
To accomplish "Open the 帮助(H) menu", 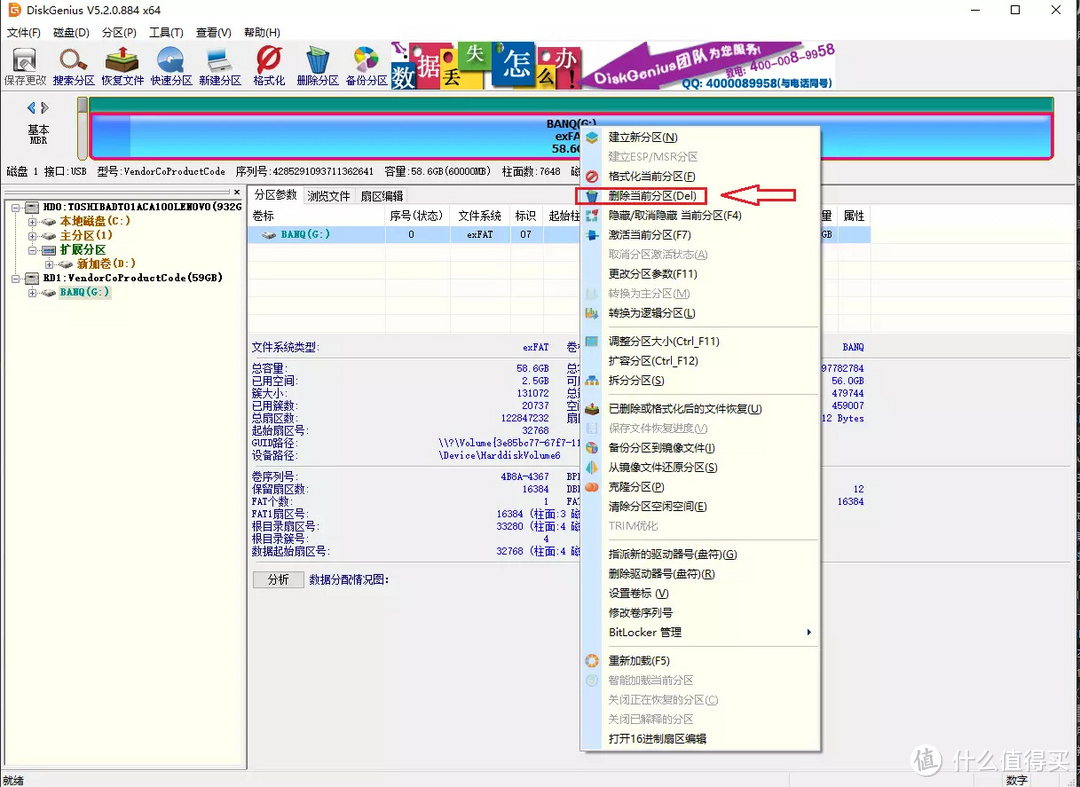I will pyautogui.click(x=262, y=32).
